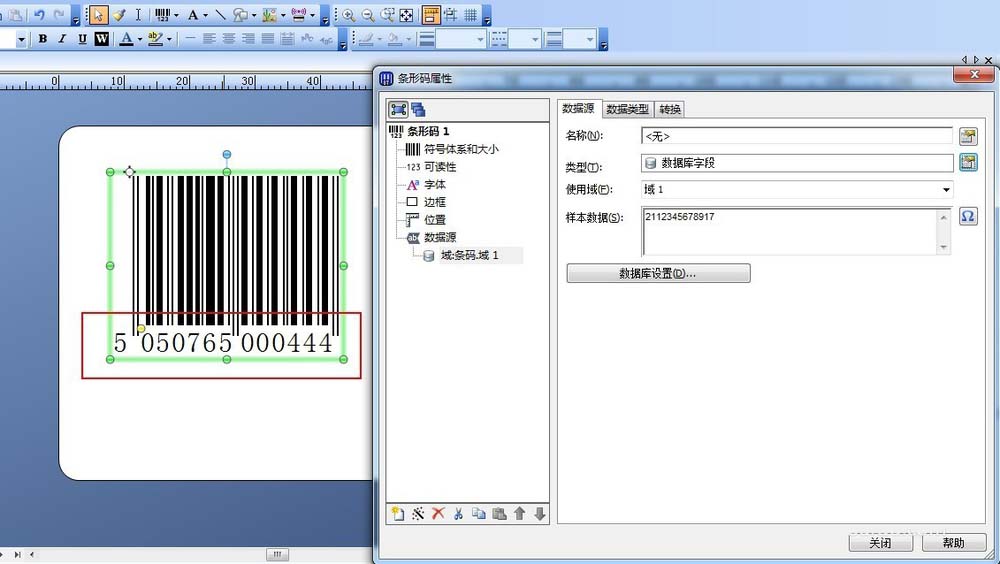This screenshot has height=564, width=1000.
Task: Open the barcode tool dropdown arrow
Action: 176,15
